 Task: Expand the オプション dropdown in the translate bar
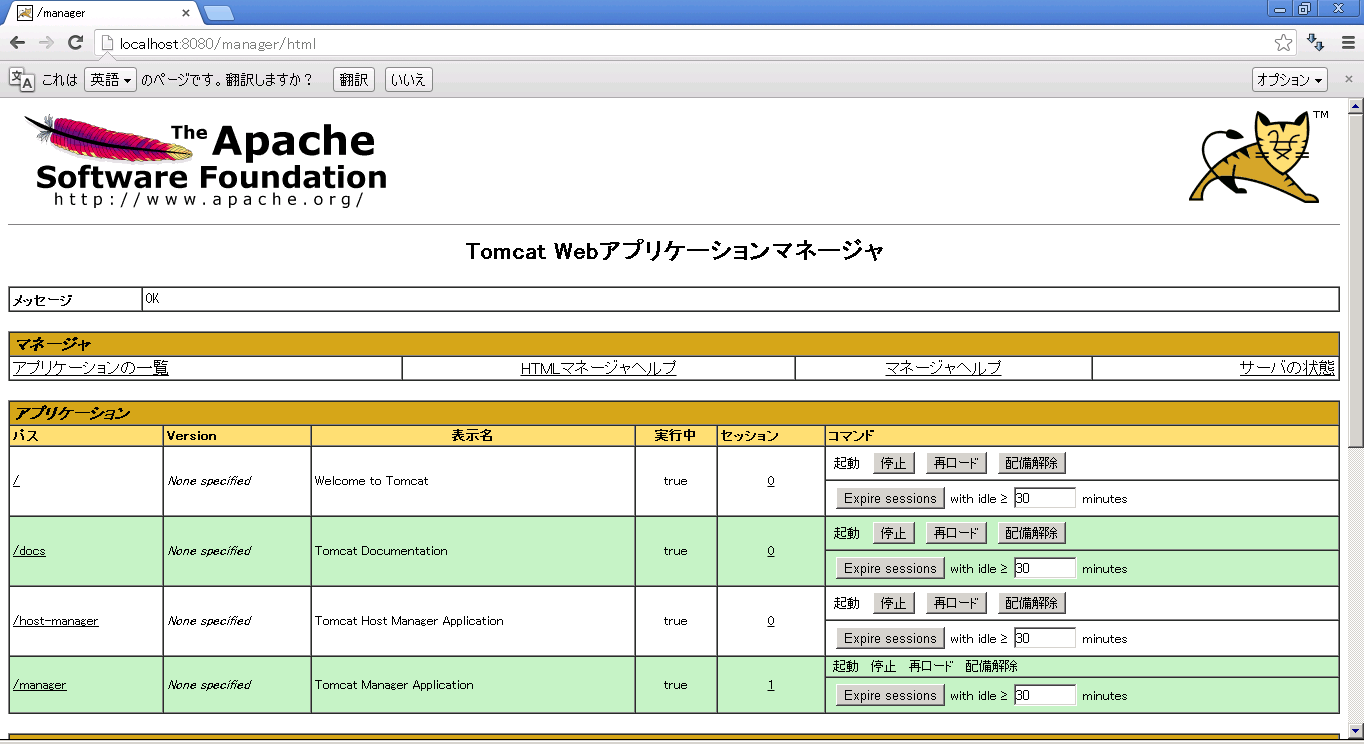1289,80
